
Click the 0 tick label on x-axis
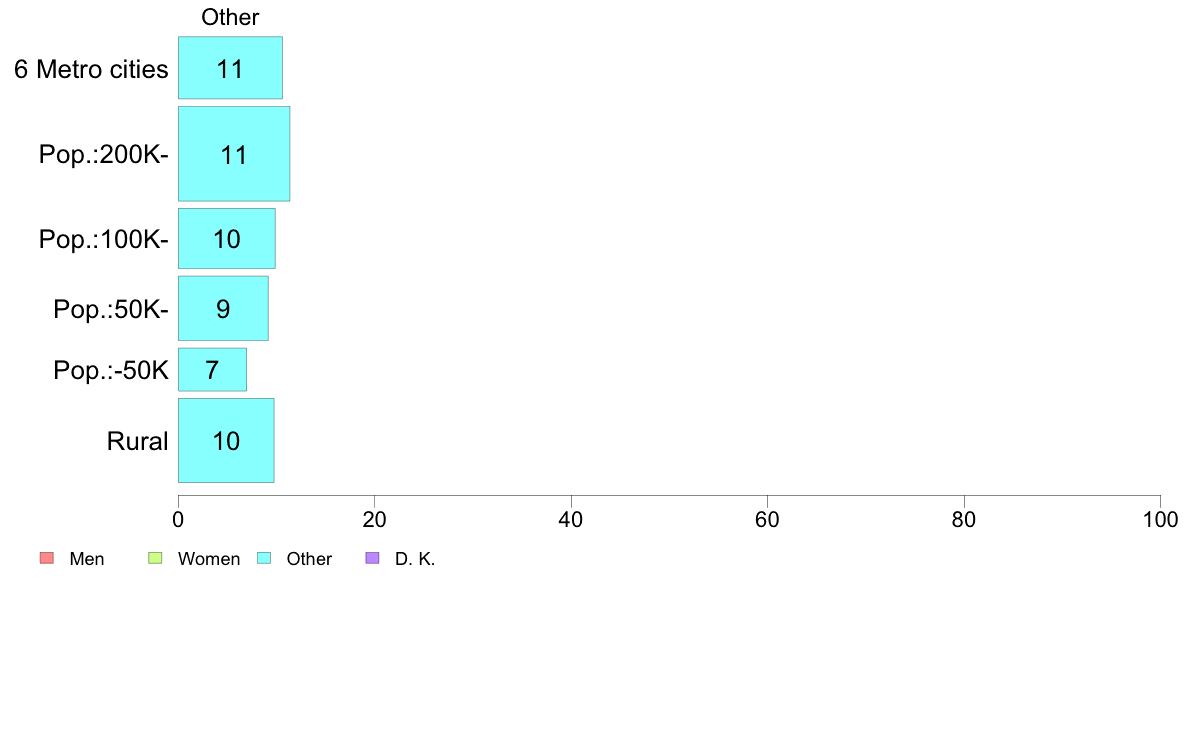178,519
